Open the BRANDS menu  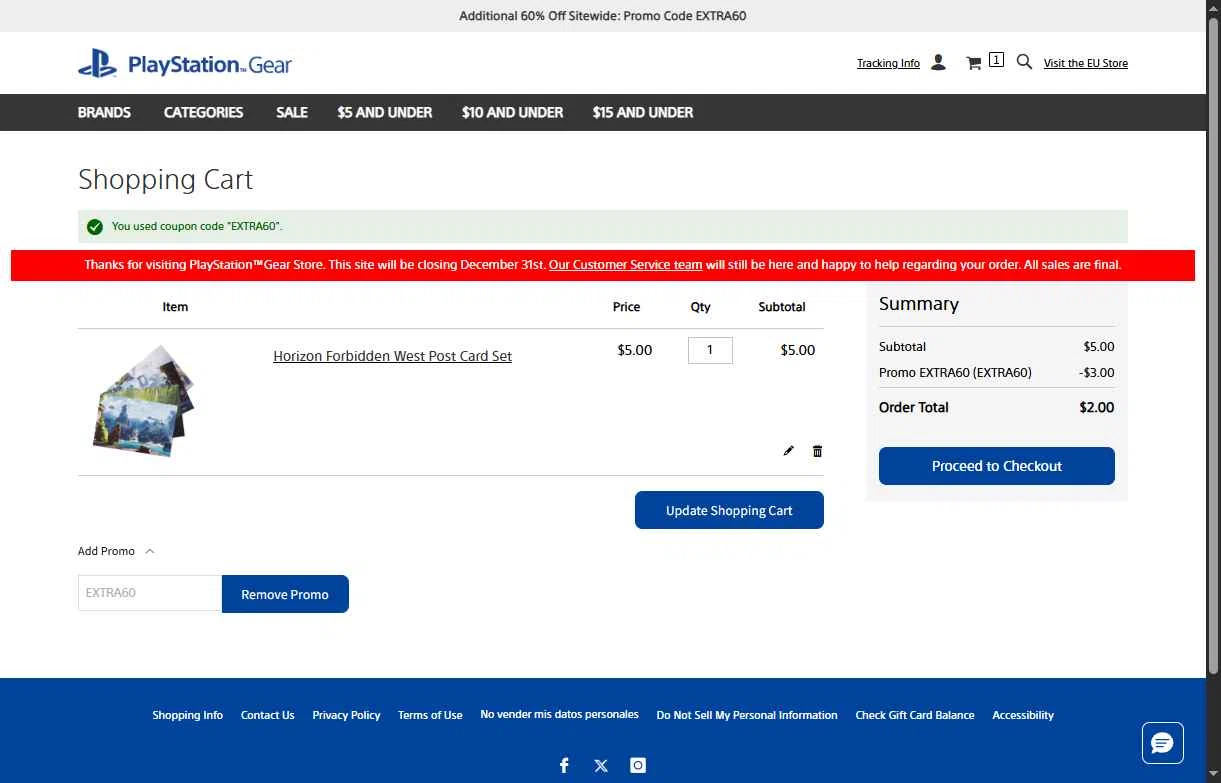104,112
